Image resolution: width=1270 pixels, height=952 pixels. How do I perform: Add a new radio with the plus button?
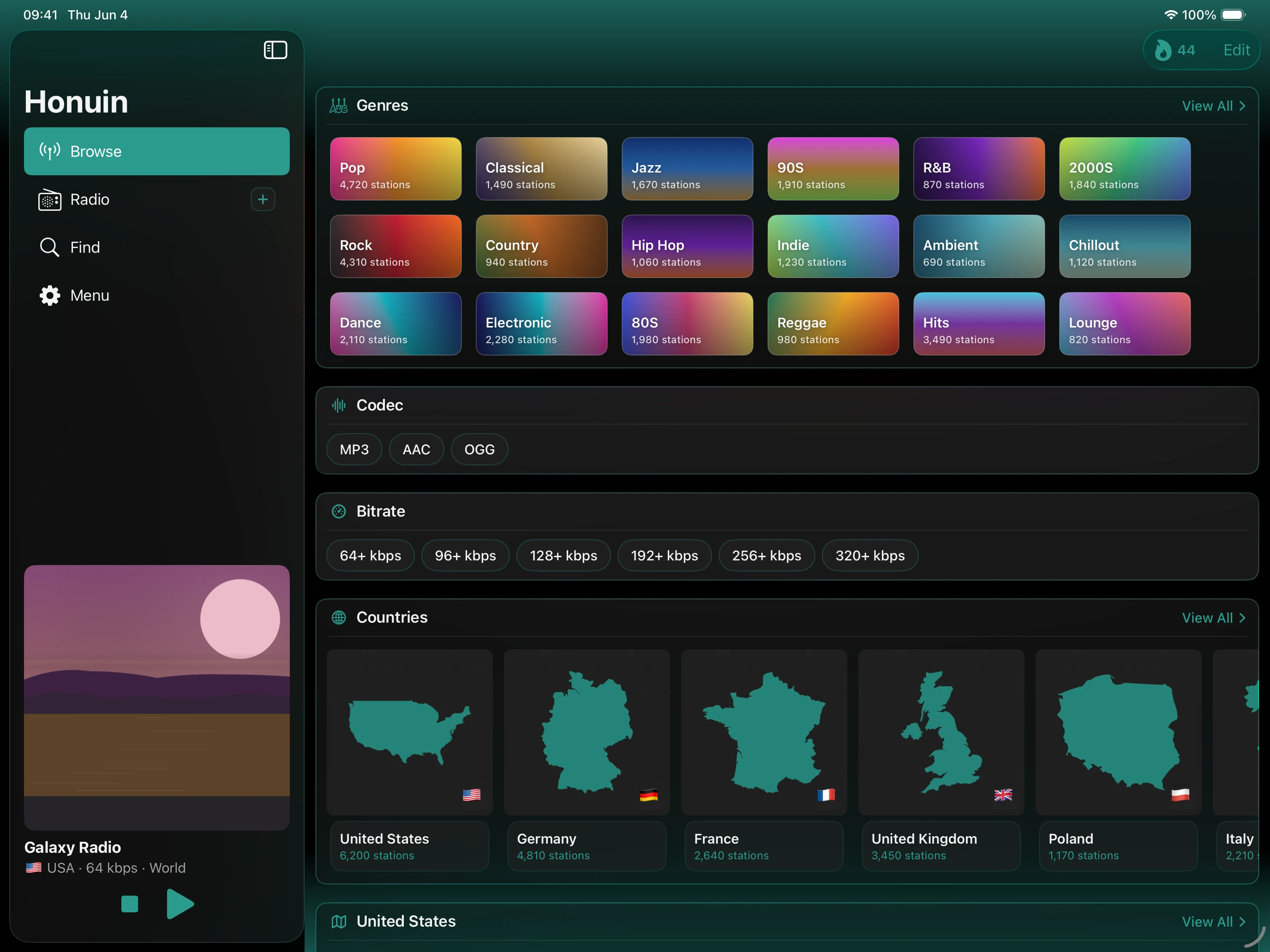[x=263, y=199]
